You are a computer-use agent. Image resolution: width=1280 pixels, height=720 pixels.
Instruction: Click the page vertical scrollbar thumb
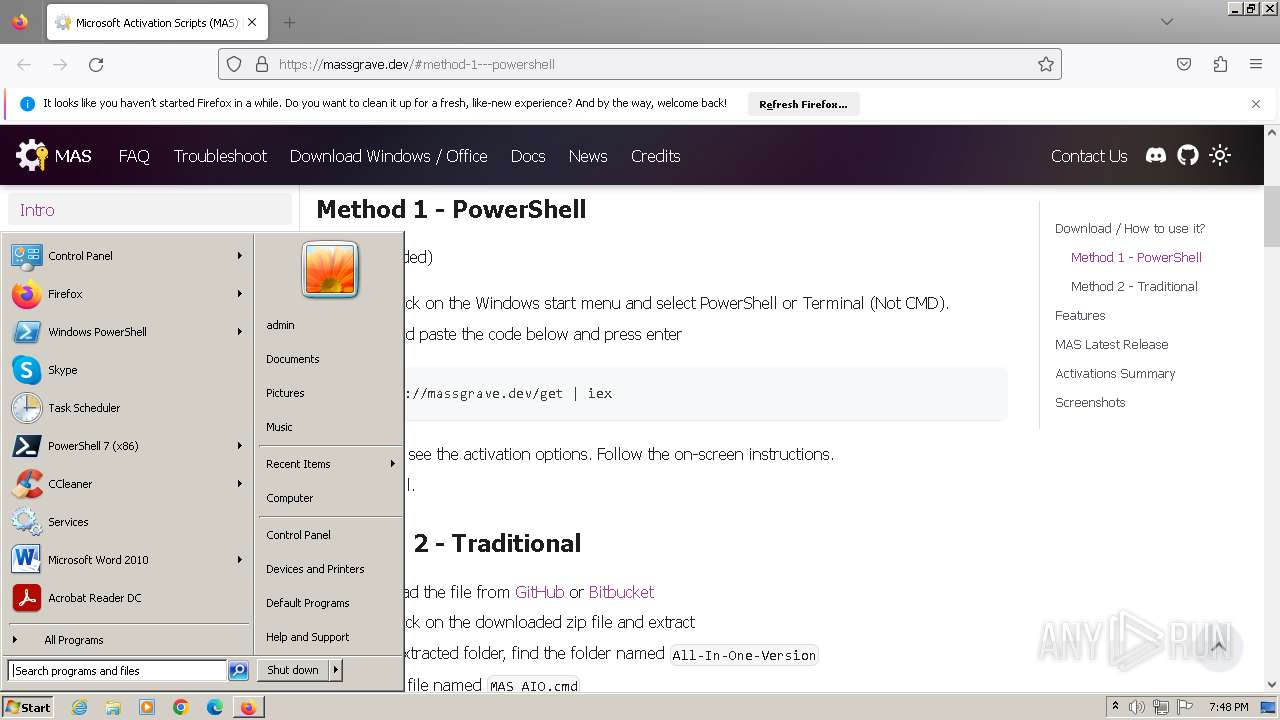pyautogui.click(x=1272, y=216)
